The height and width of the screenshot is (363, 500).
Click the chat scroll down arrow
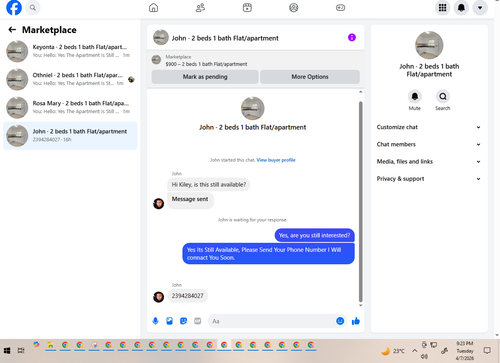click(x=360, y=305)
